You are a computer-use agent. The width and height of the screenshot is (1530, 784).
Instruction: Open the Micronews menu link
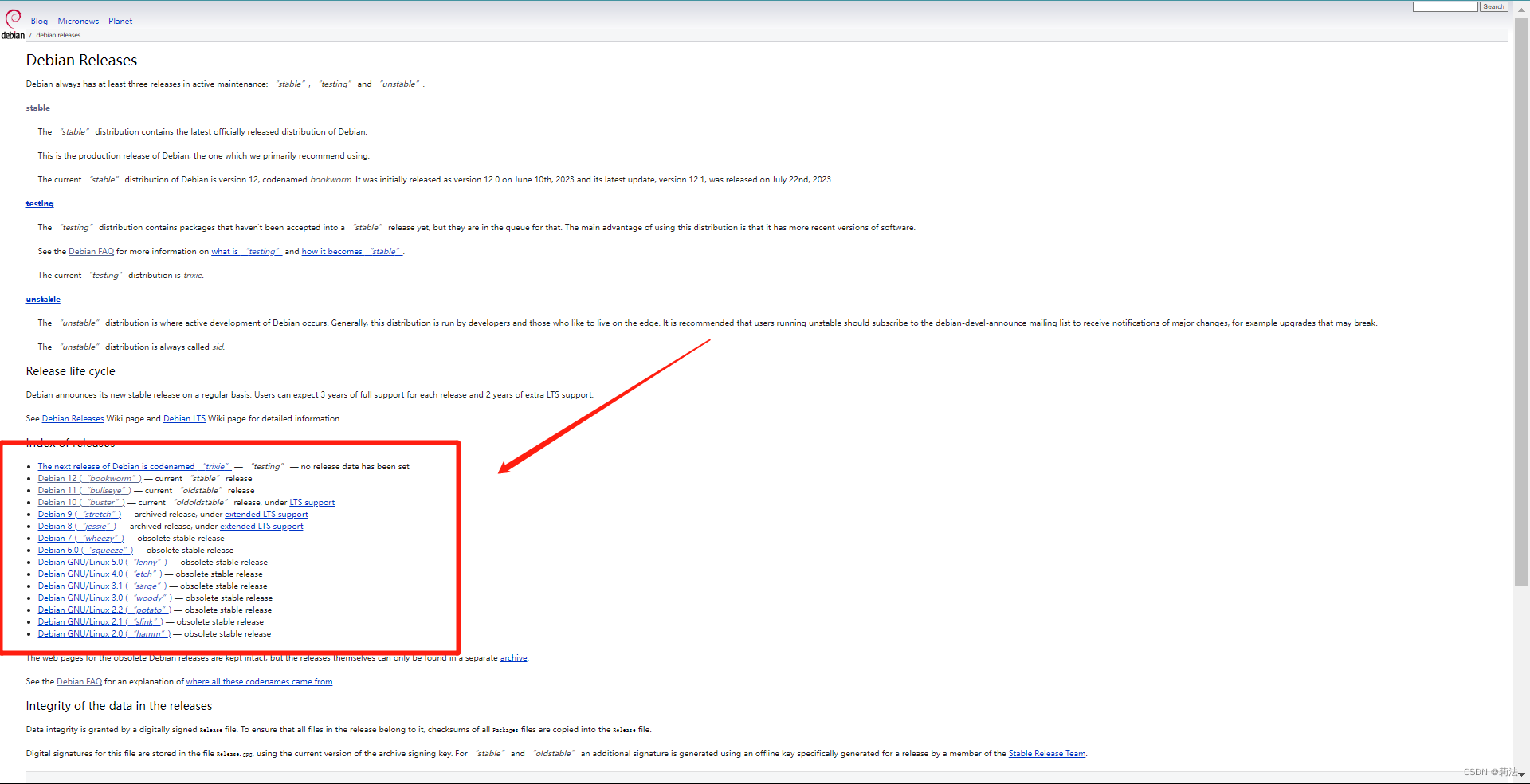[78, 22]
